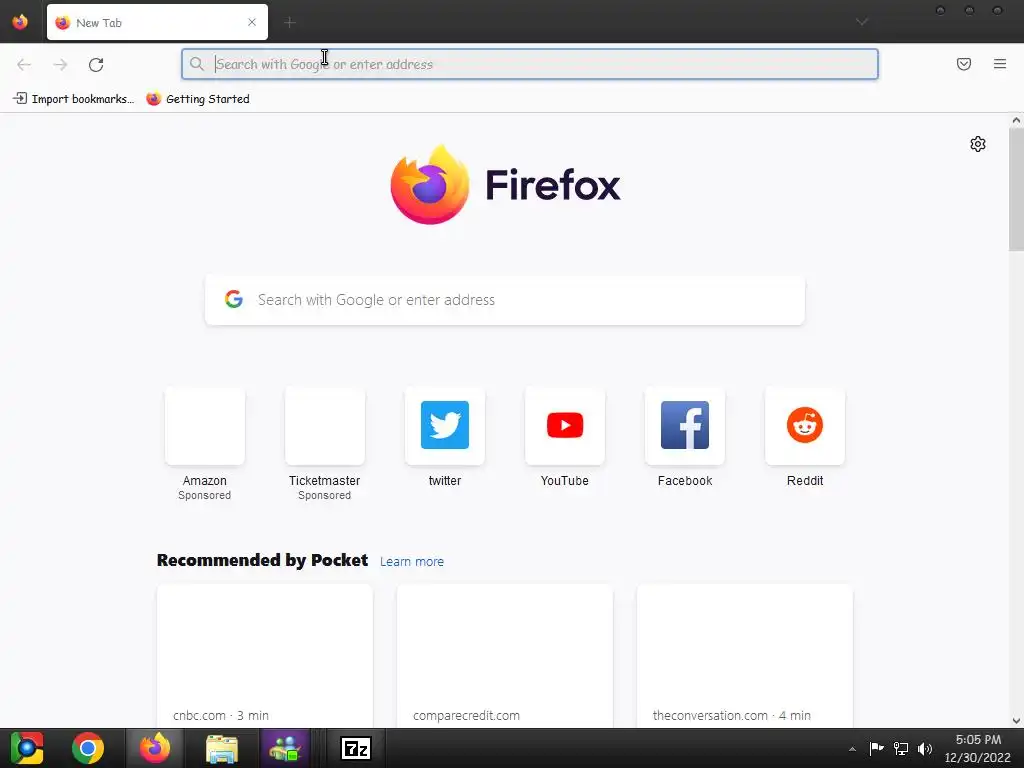Image resolution: width=1024 pixels, height=768 pixels.
Task: Open the users app in the taskbar
Action: click(285, 748)
